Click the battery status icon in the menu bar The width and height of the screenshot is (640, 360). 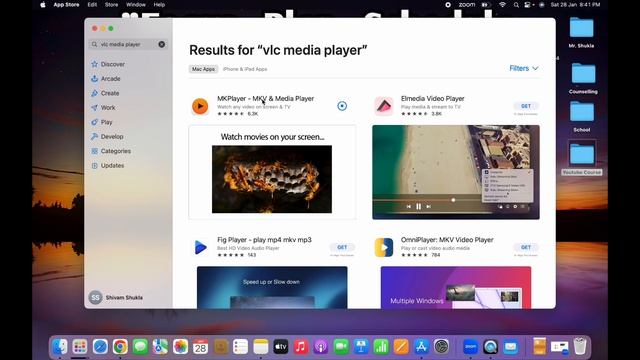pos(485,5)
